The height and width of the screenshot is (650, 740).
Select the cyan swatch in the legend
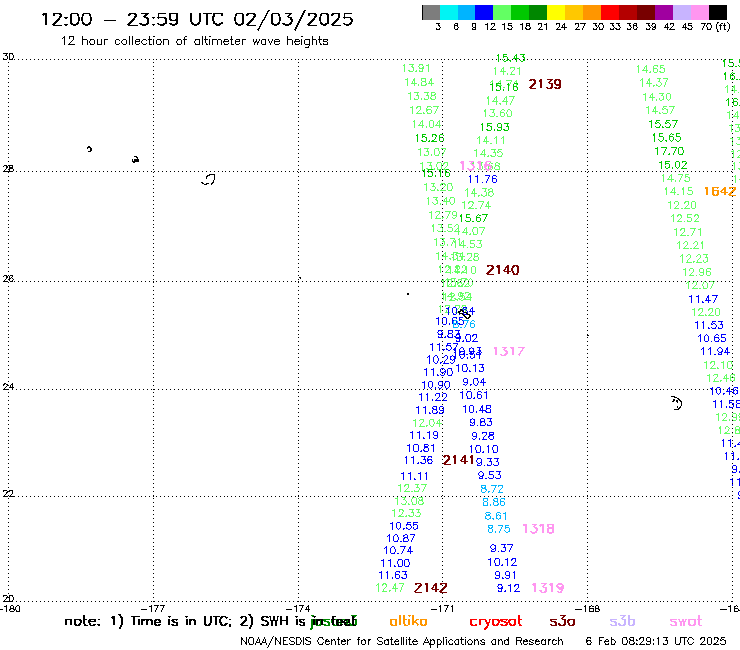449,12
